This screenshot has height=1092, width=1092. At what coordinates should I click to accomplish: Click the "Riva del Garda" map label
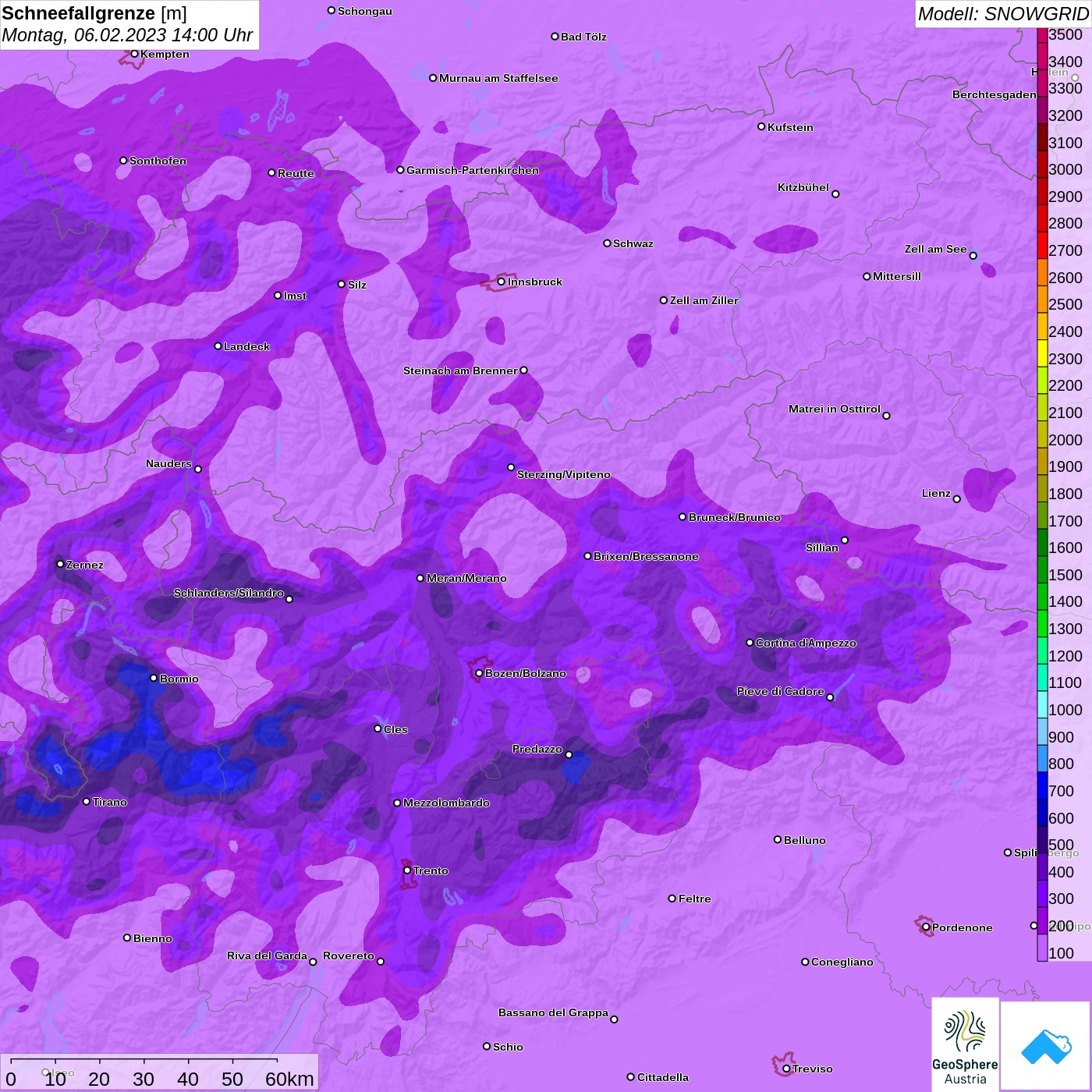pyautogui.click(x=267, y=955)
